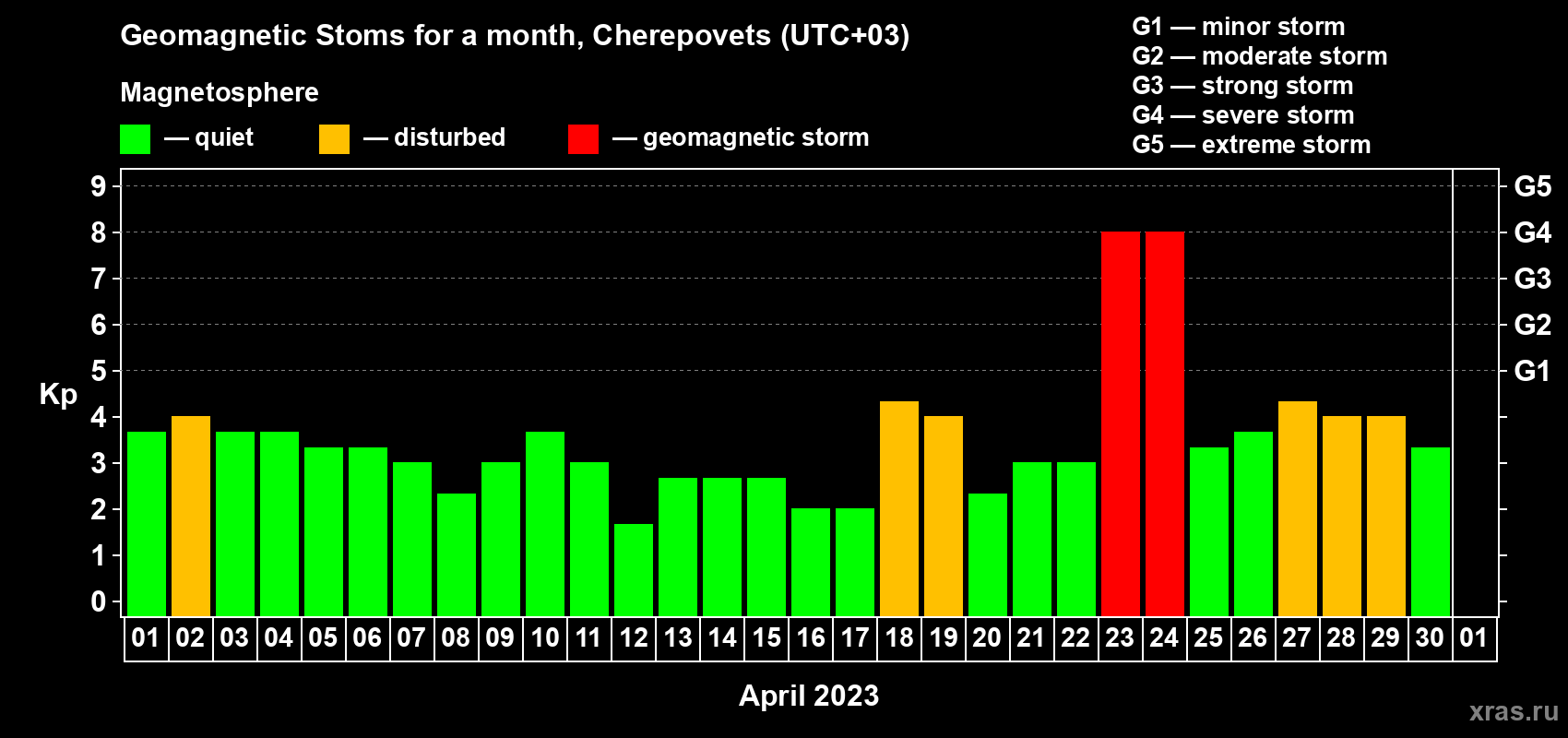This screenshot has height=738, width=1568.
Task: Click the date label 23 on axis
Action: click(1120, 638)
